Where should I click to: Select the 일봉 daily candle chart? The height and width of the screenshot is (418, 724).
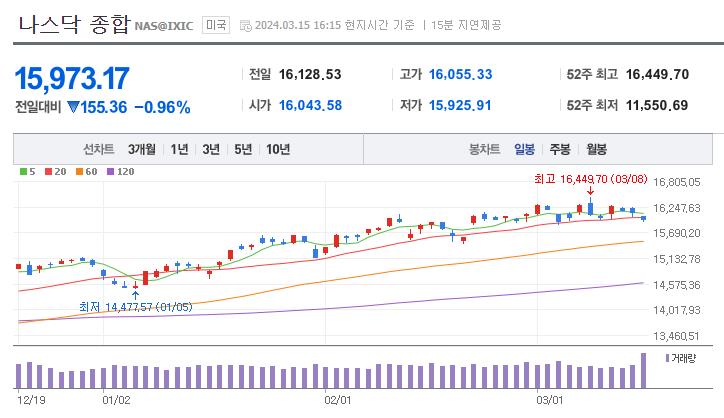click(525, 149)
